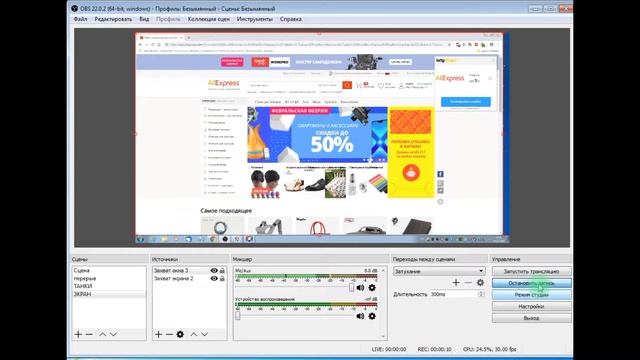Open the Инструменты menu

coord(255,19)
